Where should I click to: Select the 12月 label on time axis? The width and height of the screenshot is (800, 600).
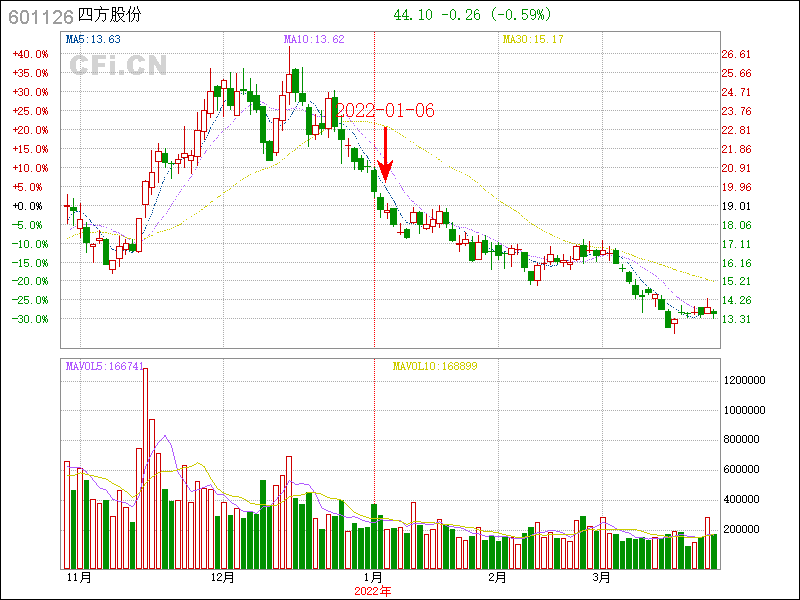click(x=223, y=578)
